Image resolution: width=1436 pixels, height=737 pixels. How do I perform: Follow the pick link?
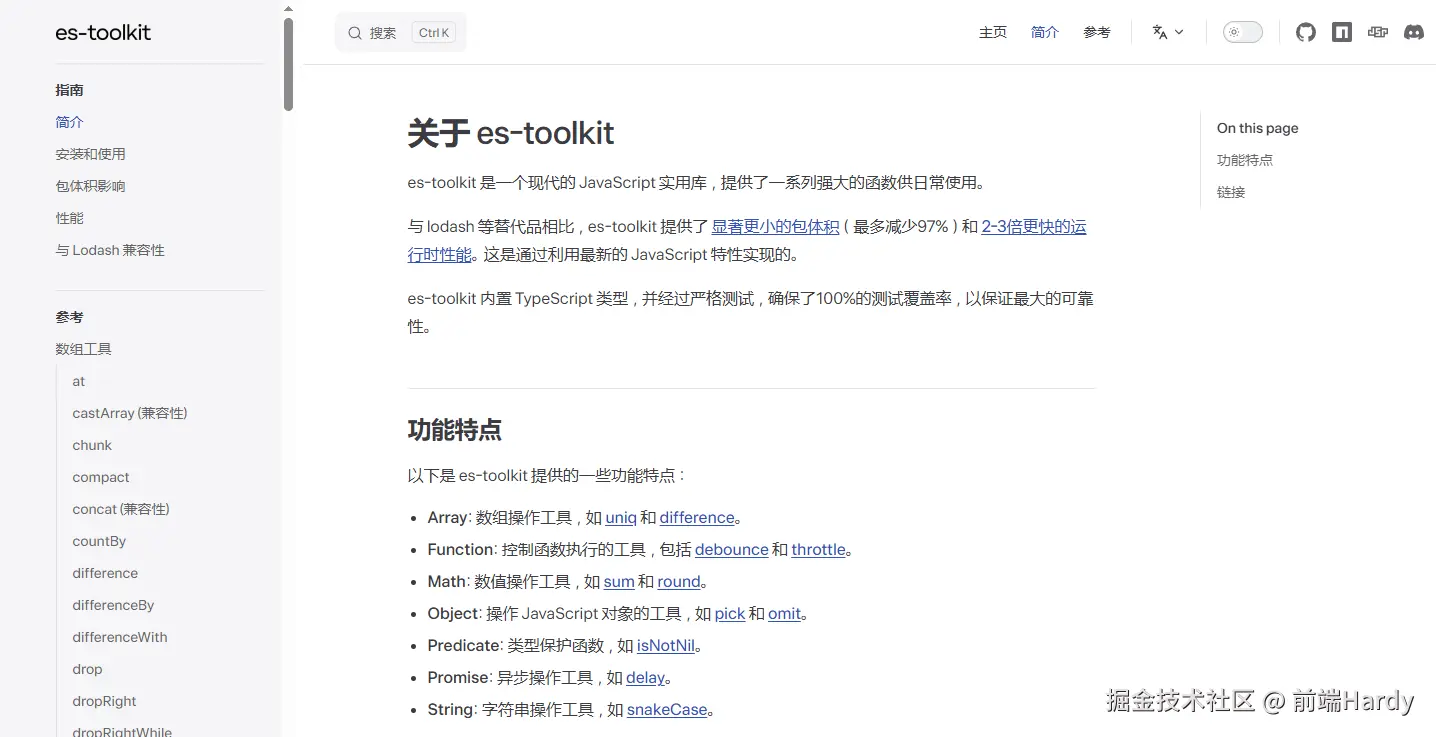pyautogui.click(x=730, y=614)
